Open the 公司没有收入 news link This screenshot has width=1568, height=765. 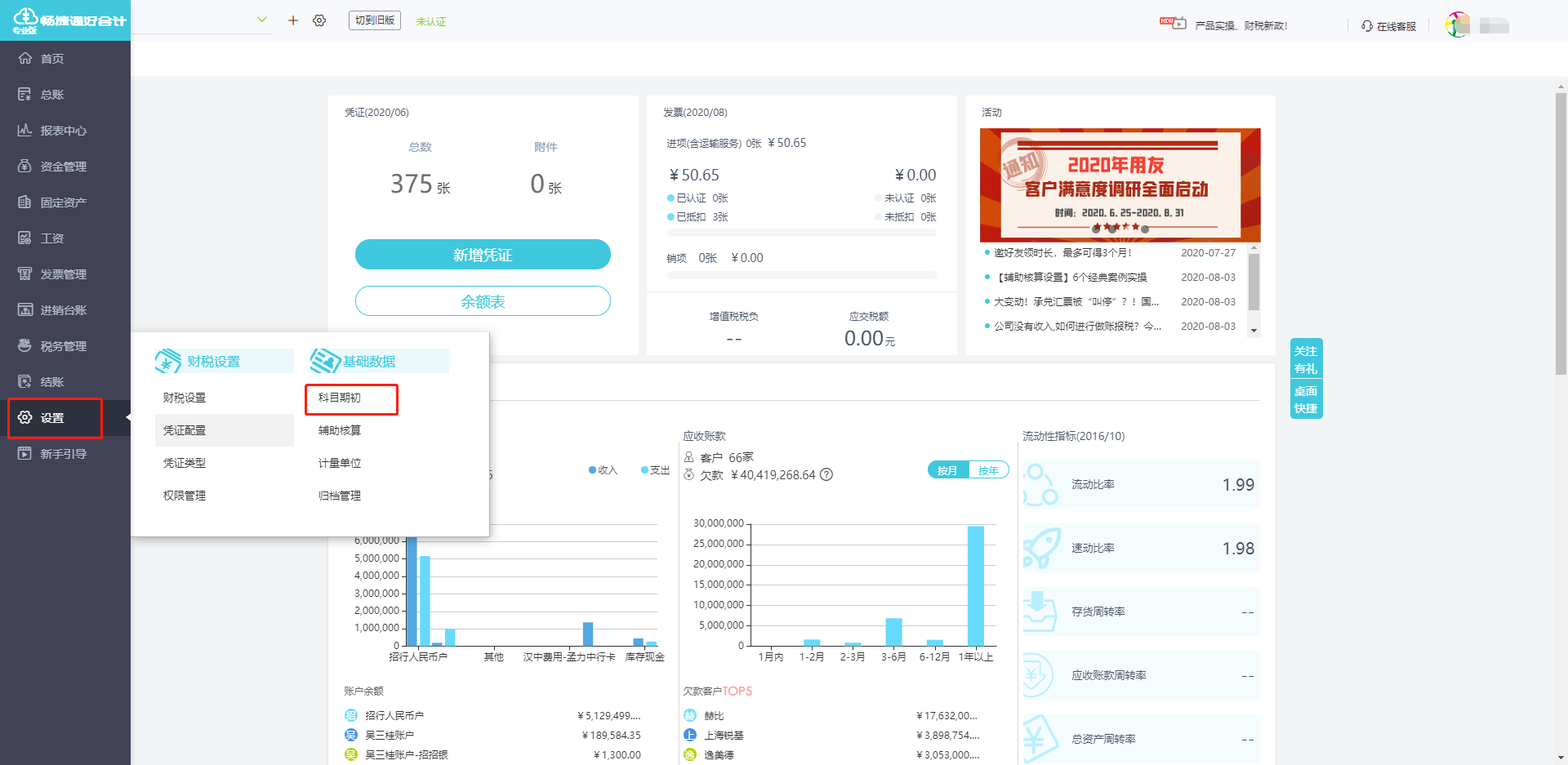click(x=1077, y=327)
